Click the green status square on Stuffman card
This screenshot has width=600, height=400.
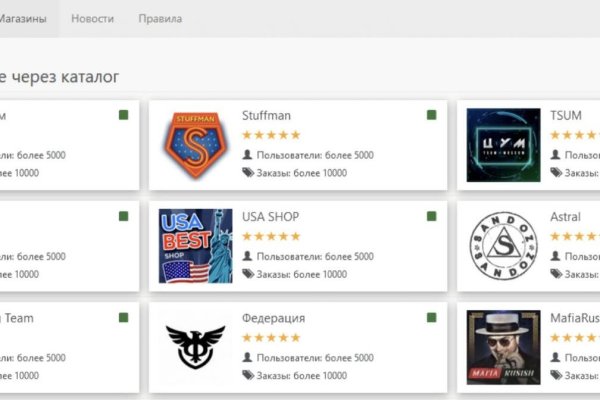coord(431,116)
